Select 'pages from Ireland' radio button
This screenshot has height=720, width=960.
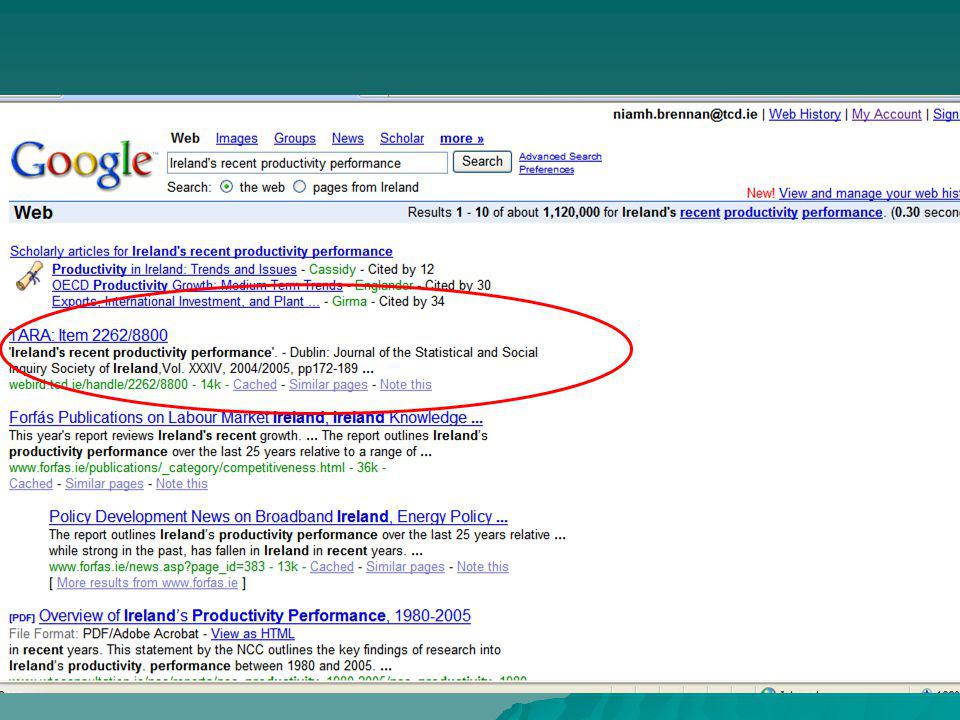299,187
